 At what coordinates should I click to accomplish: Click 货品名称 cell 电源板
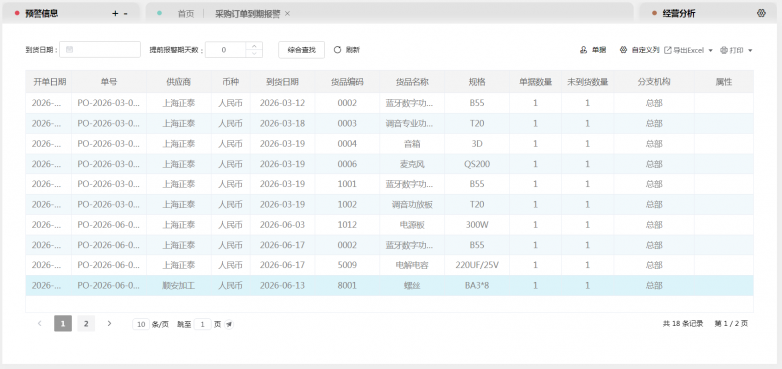pos(412,224)
